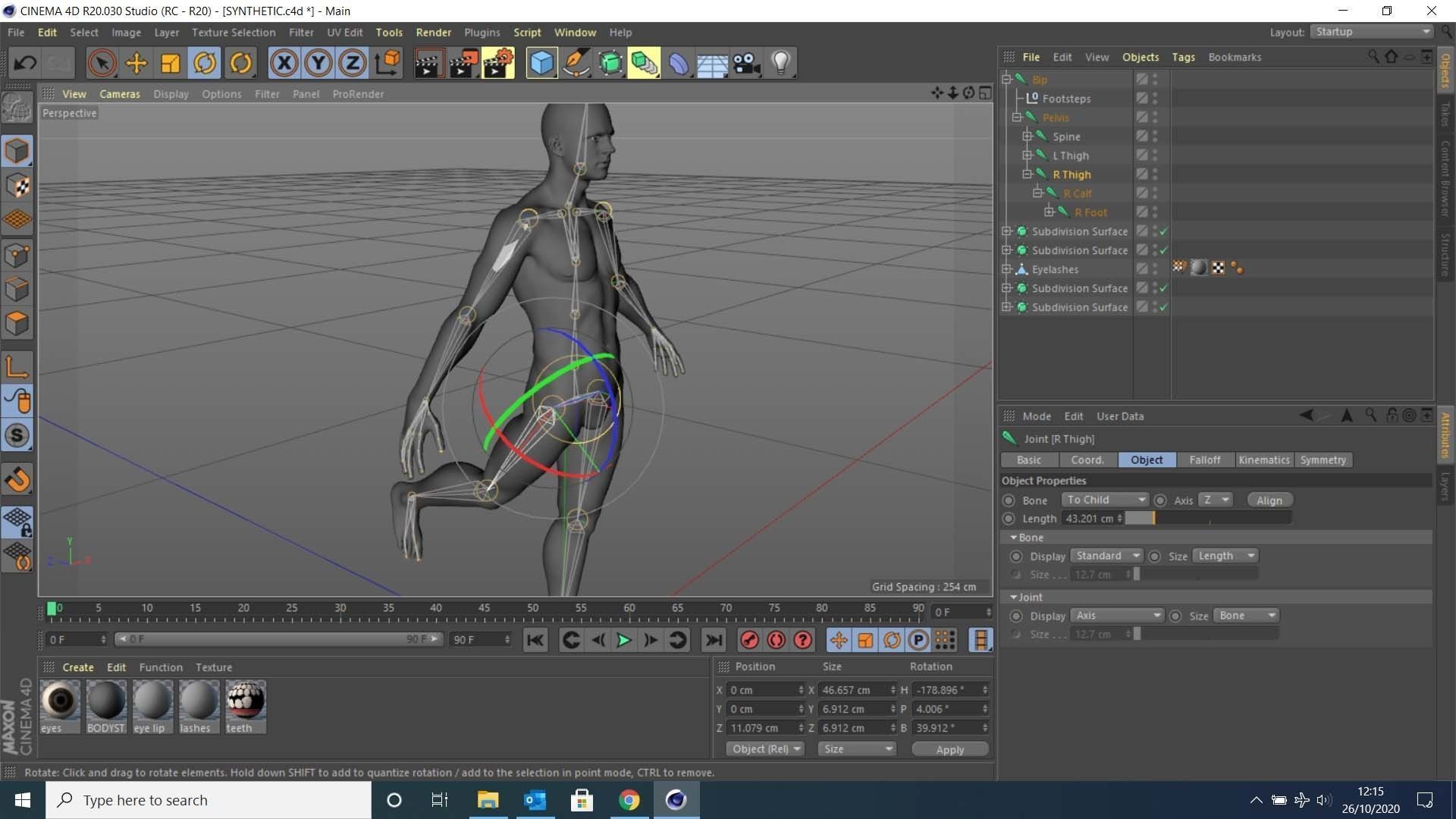Viewport: 1456px width, 819px height.
Task: Click the Align button
Action: coord(1269,500)
